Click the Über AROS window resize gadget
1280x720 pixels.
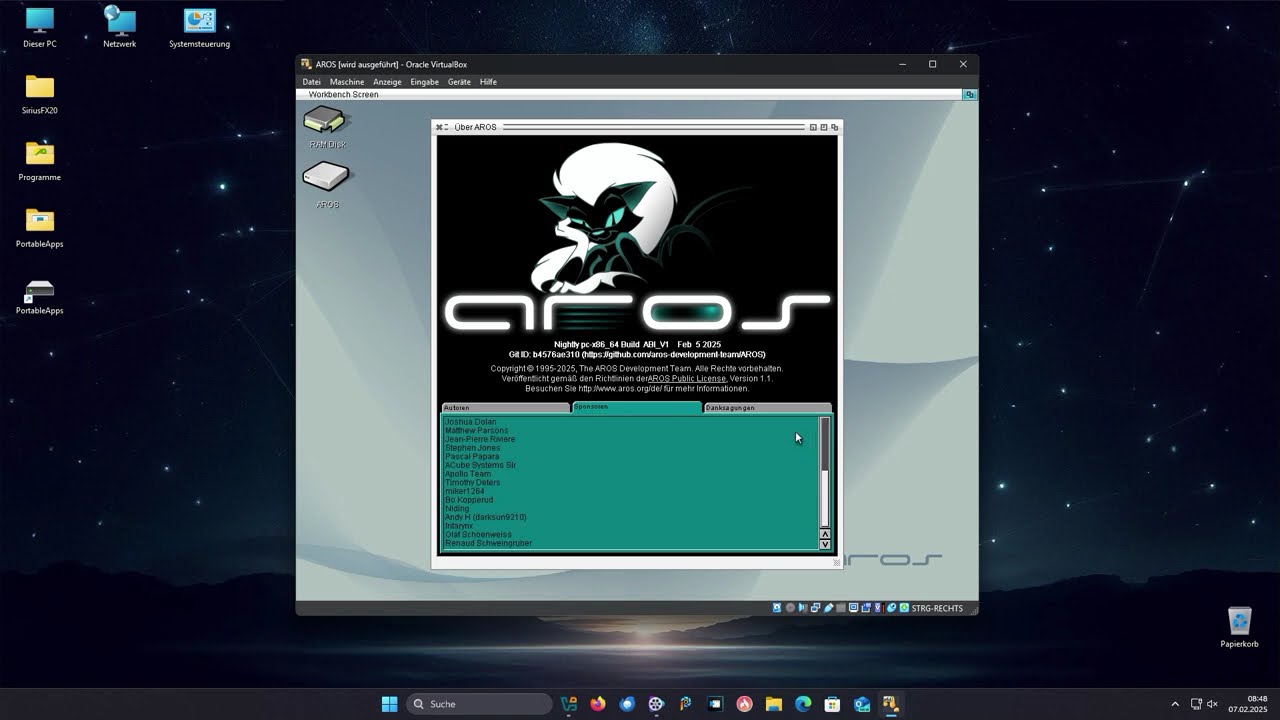click(x=837, y=563)
